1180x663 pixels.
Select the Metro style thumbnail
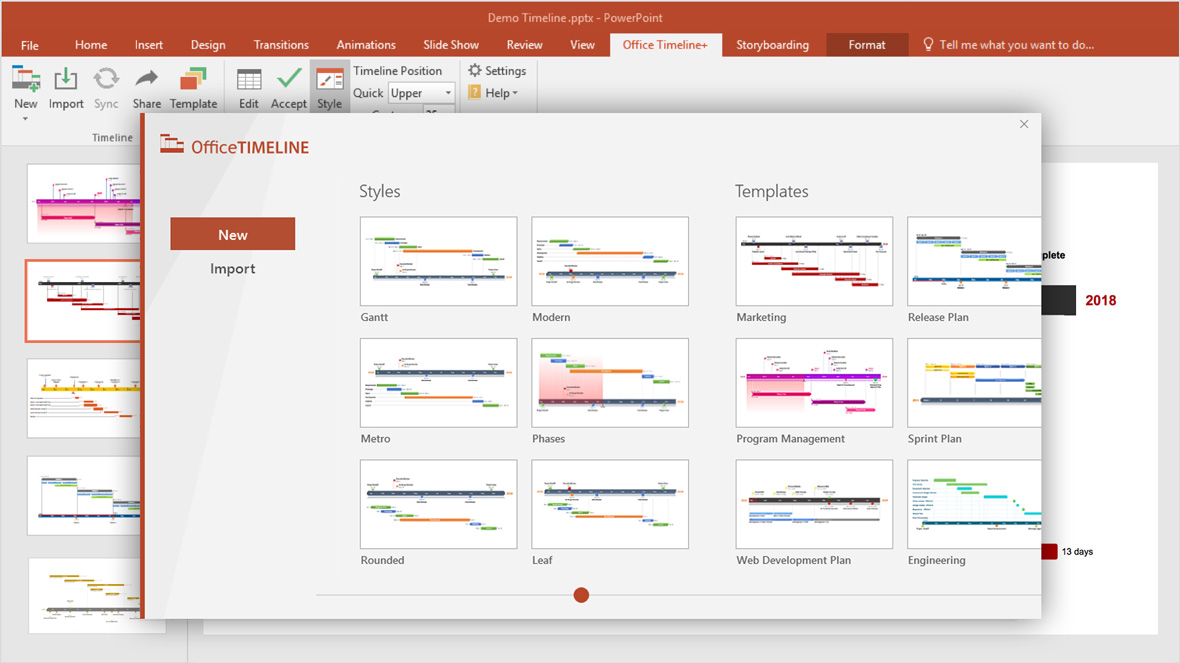(439, 382)
